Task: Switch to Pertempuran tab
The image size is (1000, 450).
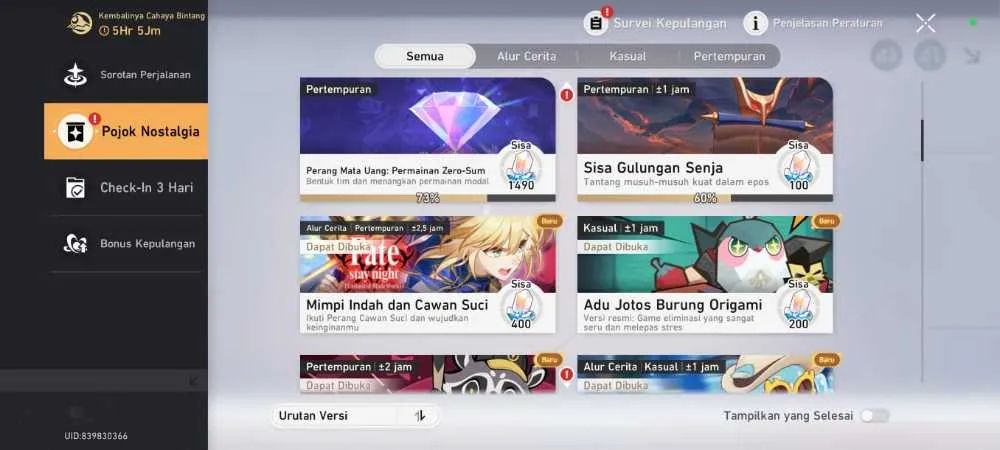Action: point(729,56)
